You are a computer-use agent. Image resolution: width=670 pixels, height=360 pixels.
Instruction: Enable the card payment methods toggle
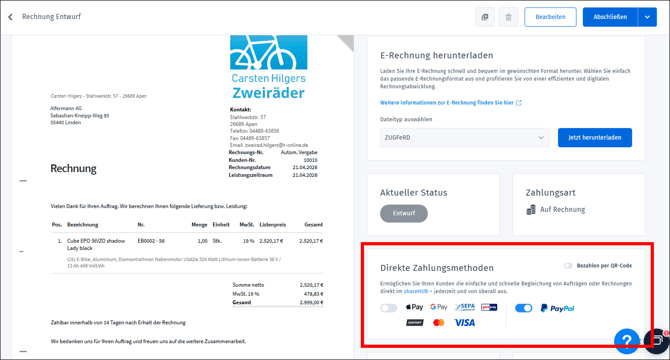388,308
